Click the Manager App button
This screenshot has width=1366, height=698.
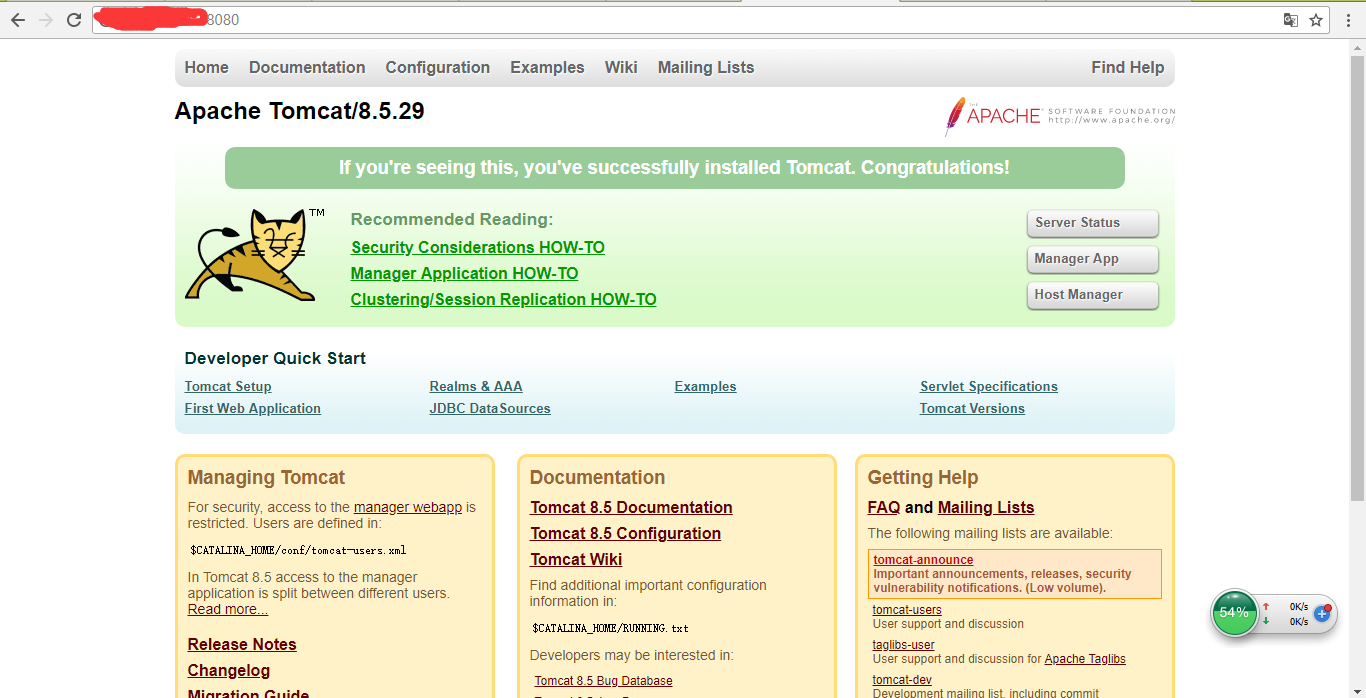(x=1092, y=259)
